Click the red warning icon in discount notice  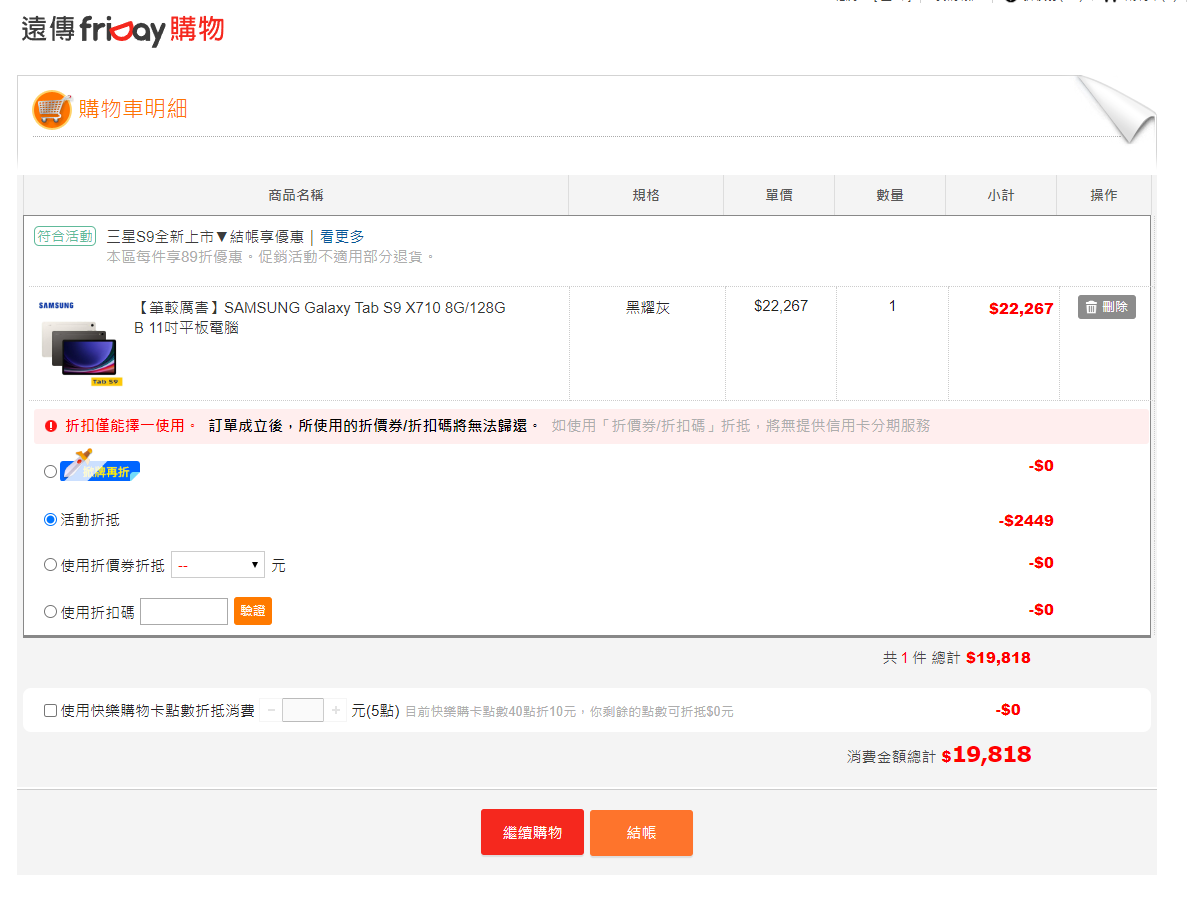(51, 426)
